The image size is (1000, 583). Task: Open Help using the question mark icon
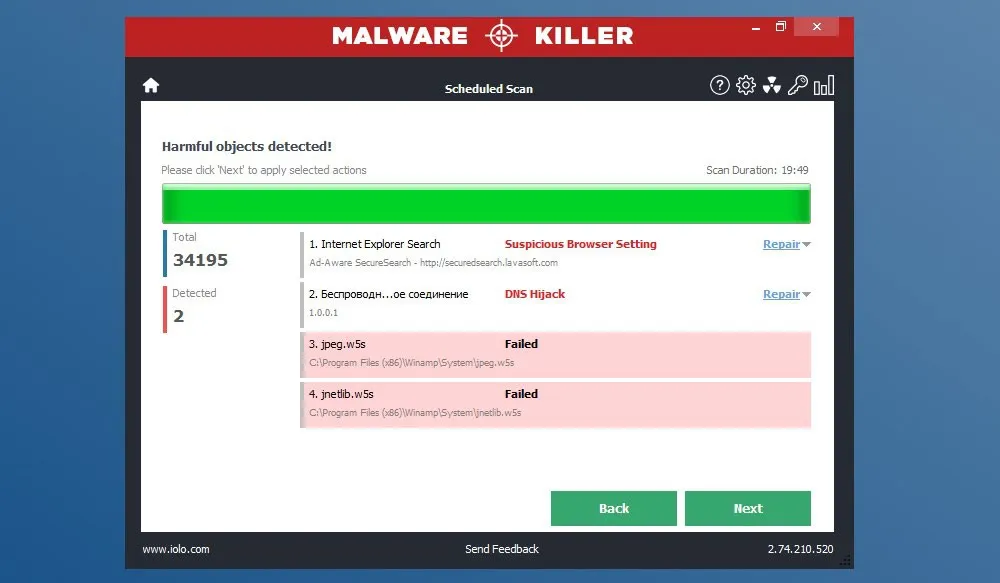(x=720, y=85)
